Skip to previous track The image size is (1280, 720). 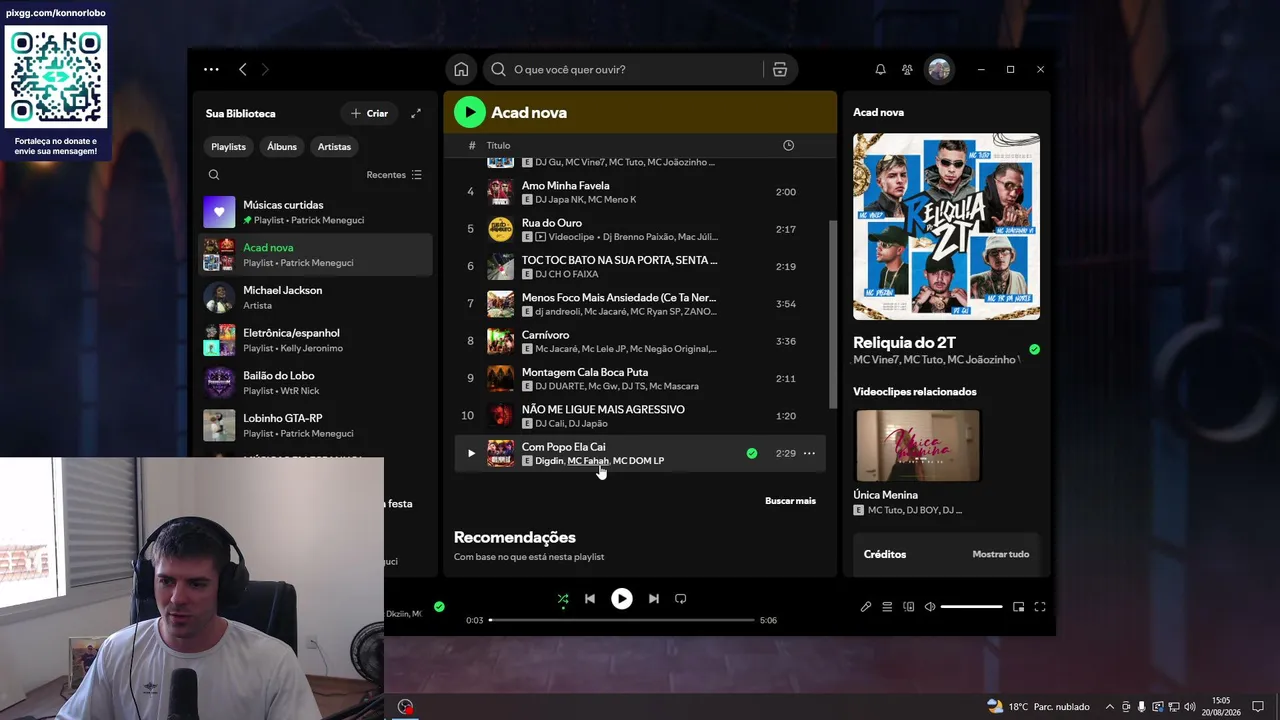(590, 599)
